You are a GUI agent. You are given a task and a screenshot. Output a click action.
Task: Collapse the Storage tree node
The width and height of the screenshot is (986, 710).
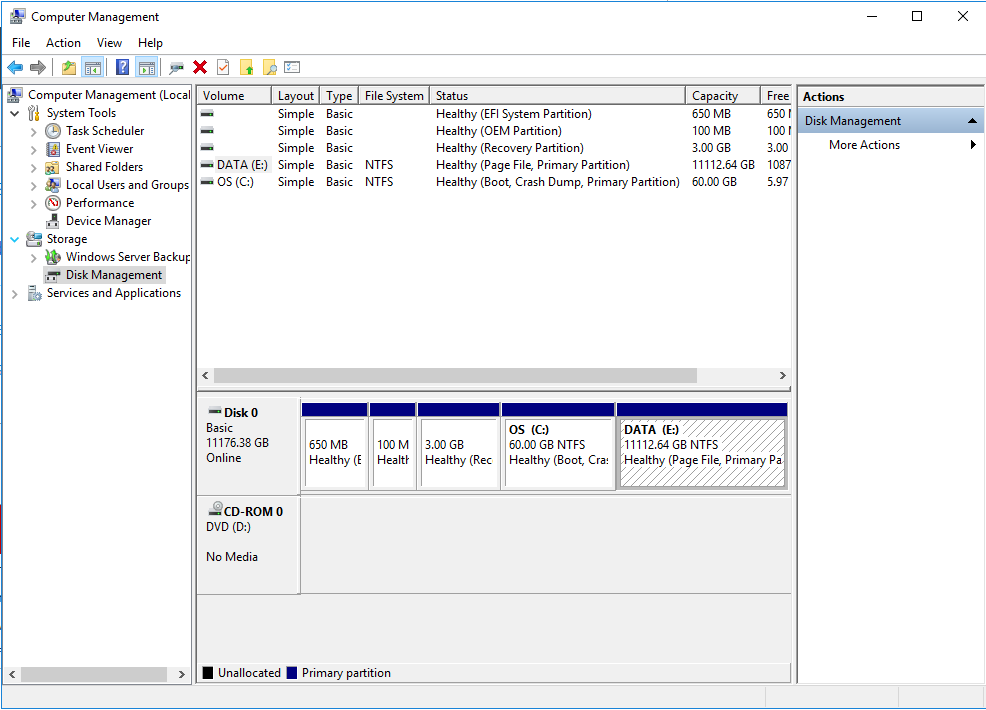(14, 240)
